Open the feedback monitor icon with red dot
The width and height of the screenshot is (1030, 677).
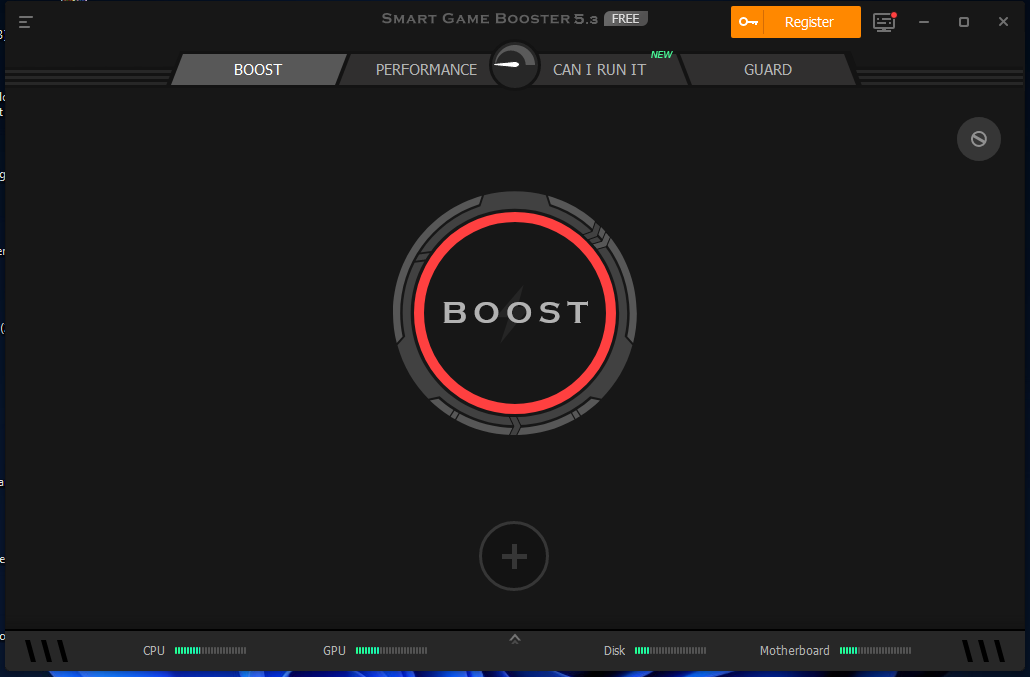884,22
